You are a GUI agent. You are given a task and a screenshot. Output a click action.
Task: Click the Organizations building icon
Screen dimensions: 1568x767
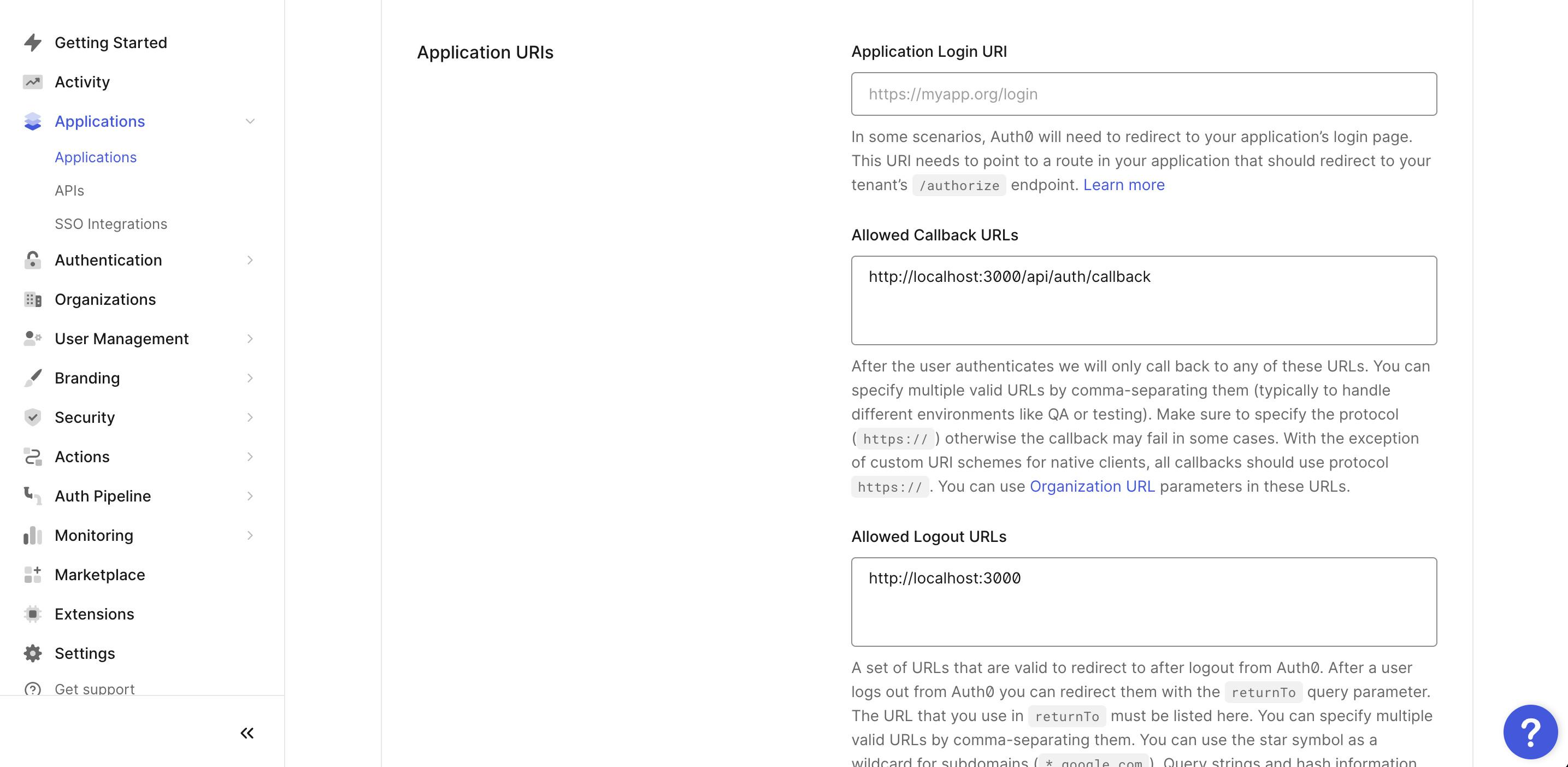tap(32, 299)
